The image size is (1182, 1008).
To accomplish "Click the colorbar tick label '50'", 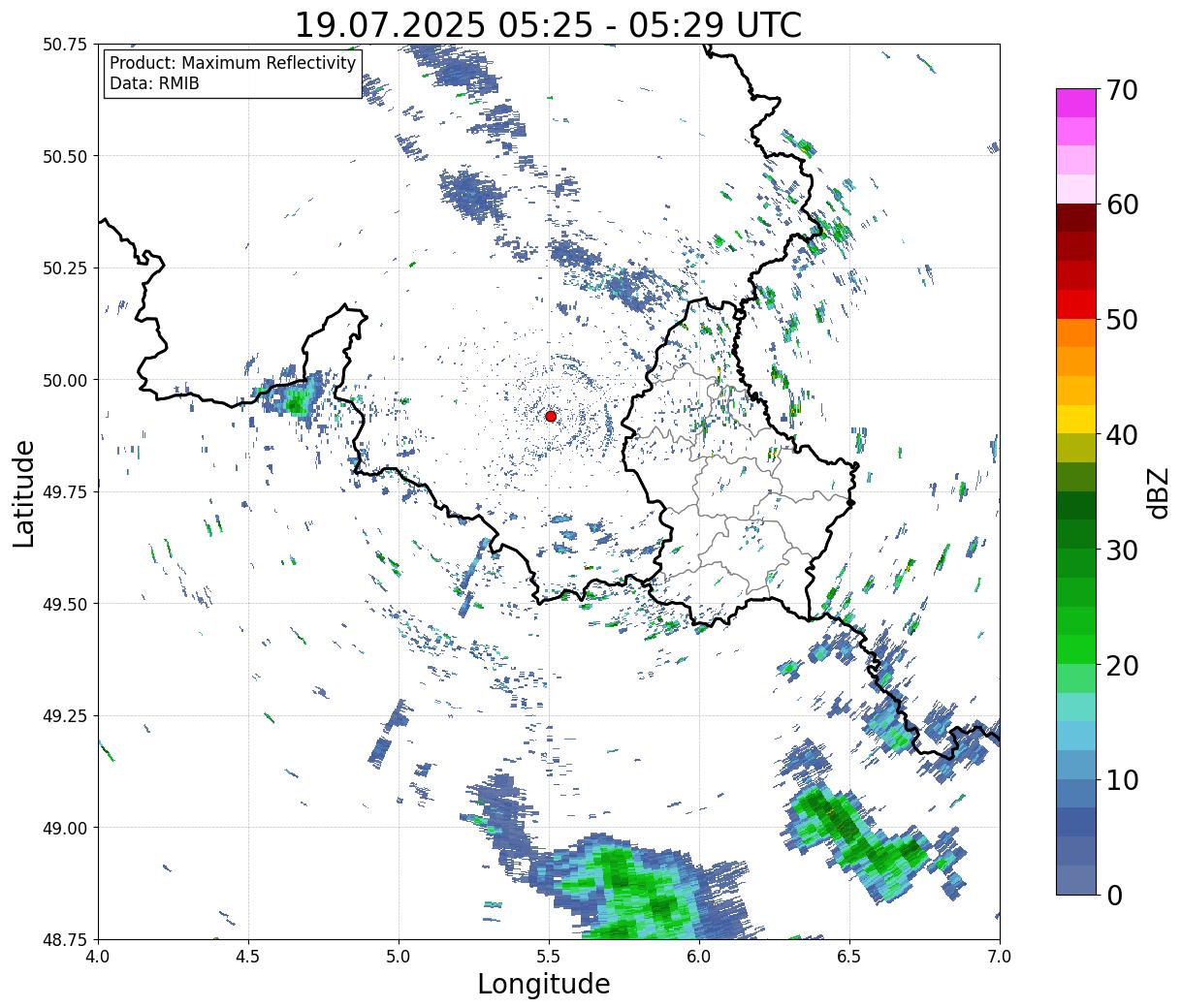I will [x=1121, y=320].
